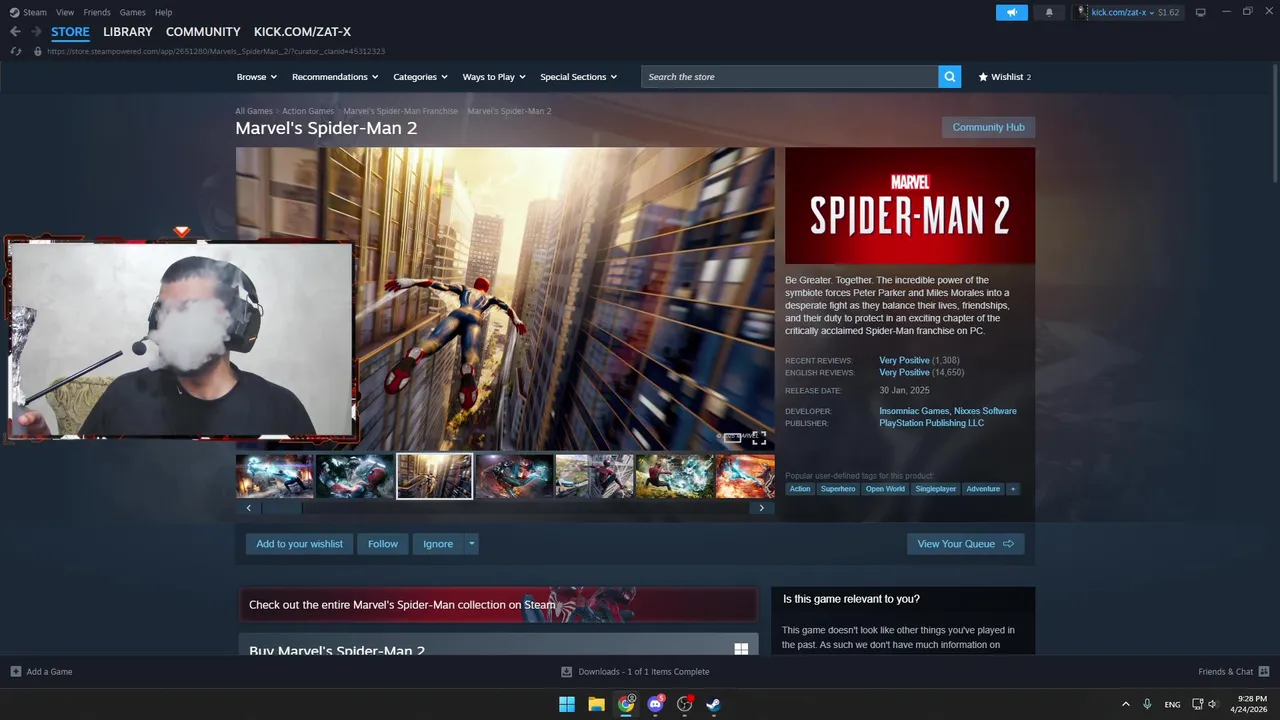
Task: Open the Wishlist star link
Action: [x=1004, y=77]
